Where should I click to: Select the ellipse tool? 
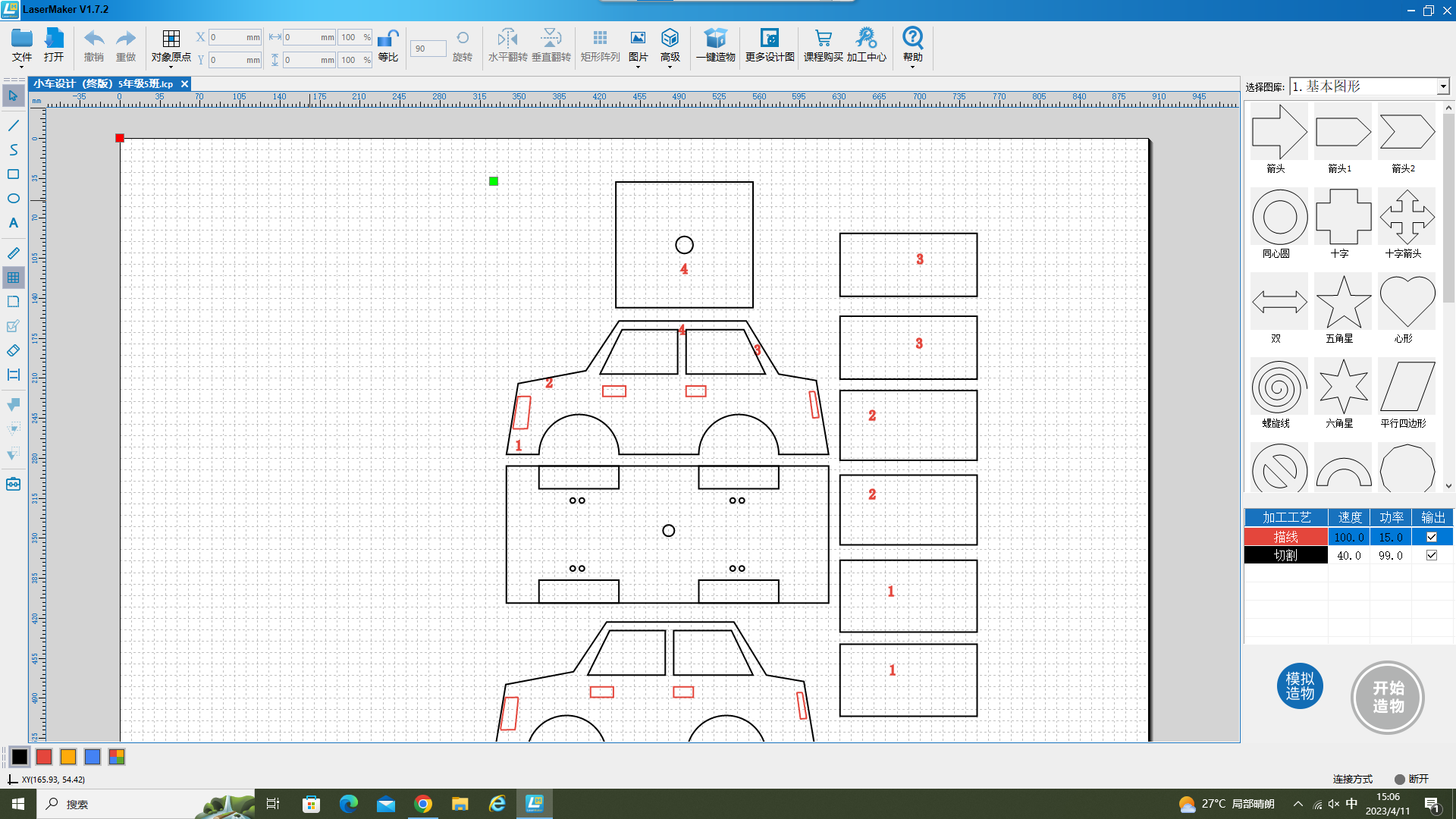[13, 198]
